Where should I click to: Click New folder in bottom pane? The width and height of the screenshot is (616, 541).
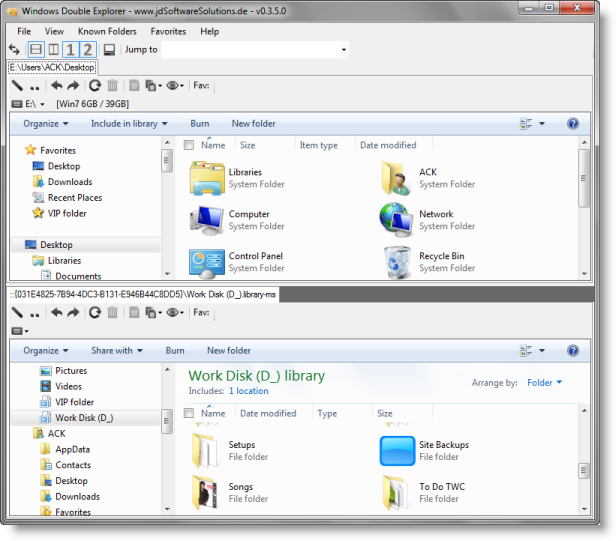(229, 351)
